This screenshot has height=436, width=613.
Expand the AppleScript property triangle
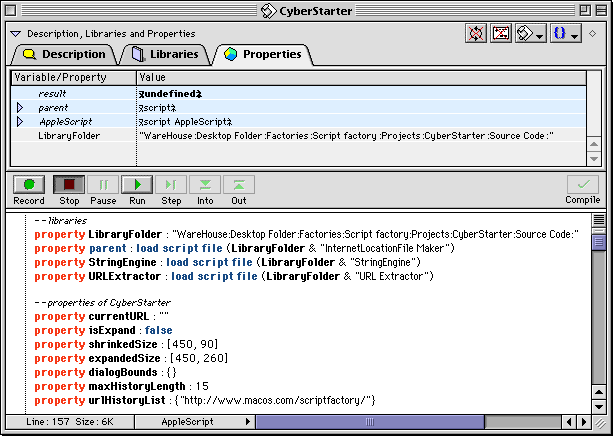pyautogui.click(x=20, y=122)
